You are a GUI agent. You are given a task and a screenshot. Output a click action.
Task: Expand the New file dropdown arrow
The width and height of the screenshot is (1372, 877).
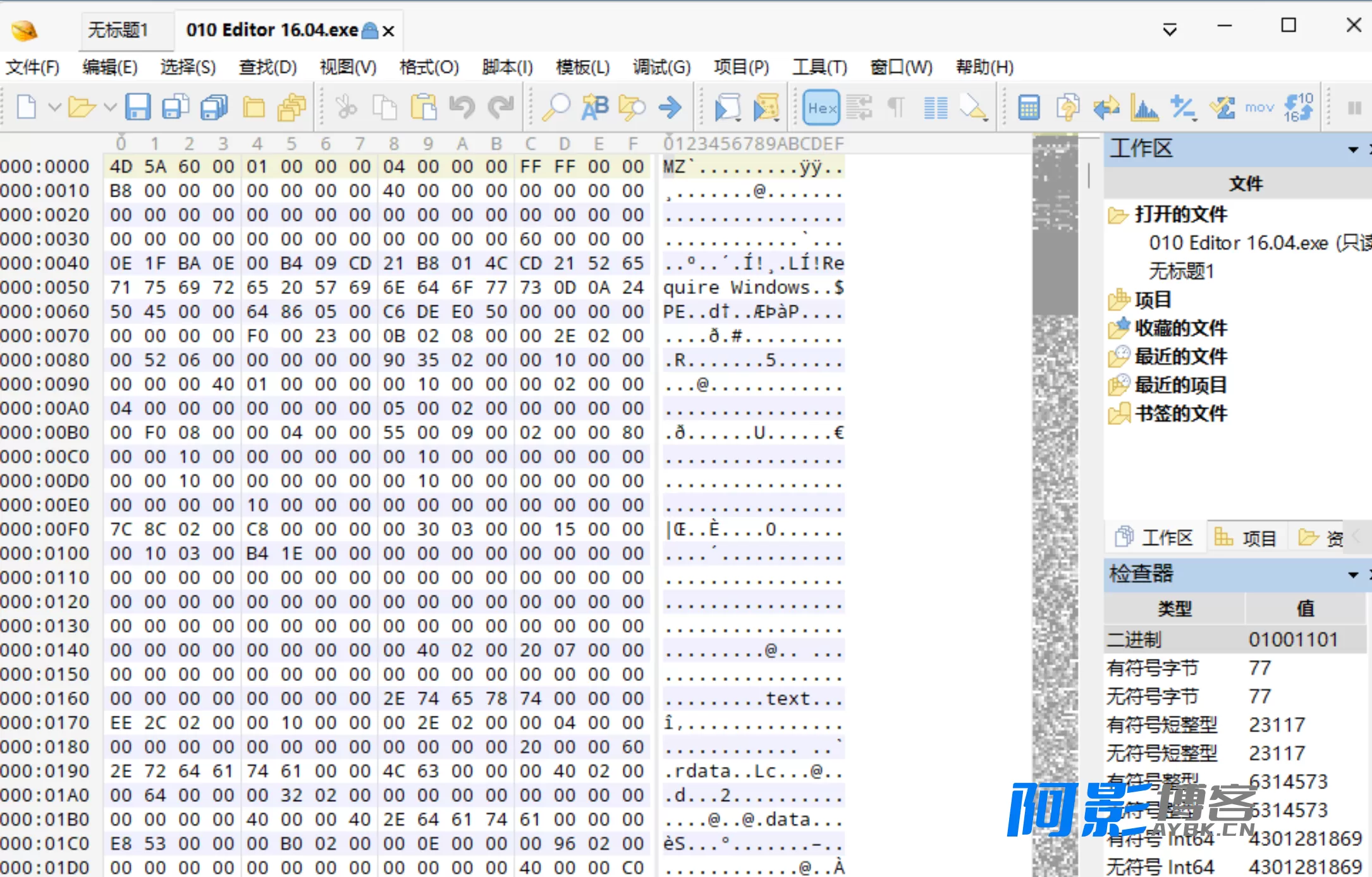pyautogui.click(x=55, y=107)
